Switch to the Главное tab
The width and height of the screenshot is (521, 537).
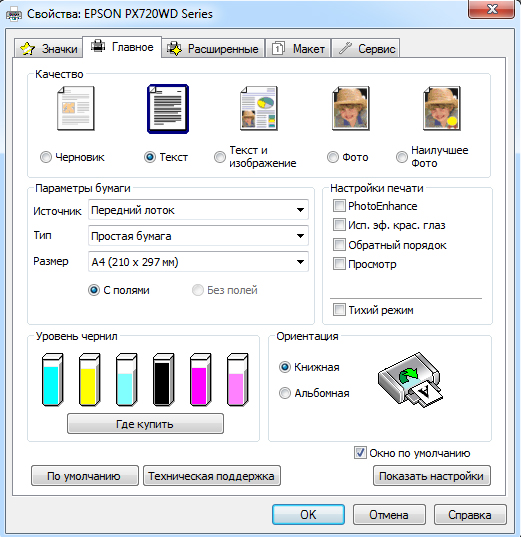click(x=122, y=47)
